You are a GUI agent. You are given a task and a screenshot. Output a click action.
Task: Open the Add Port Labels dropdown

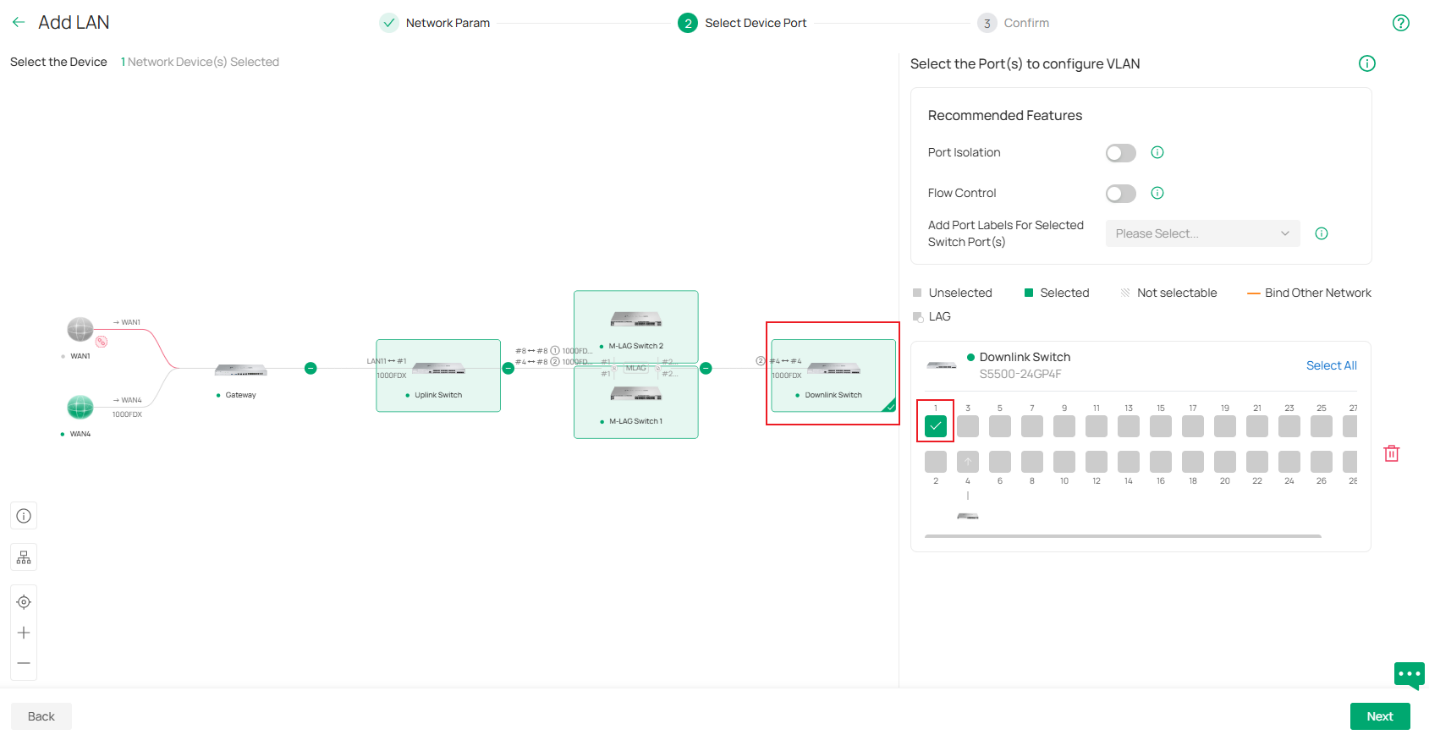point(1202,233)
